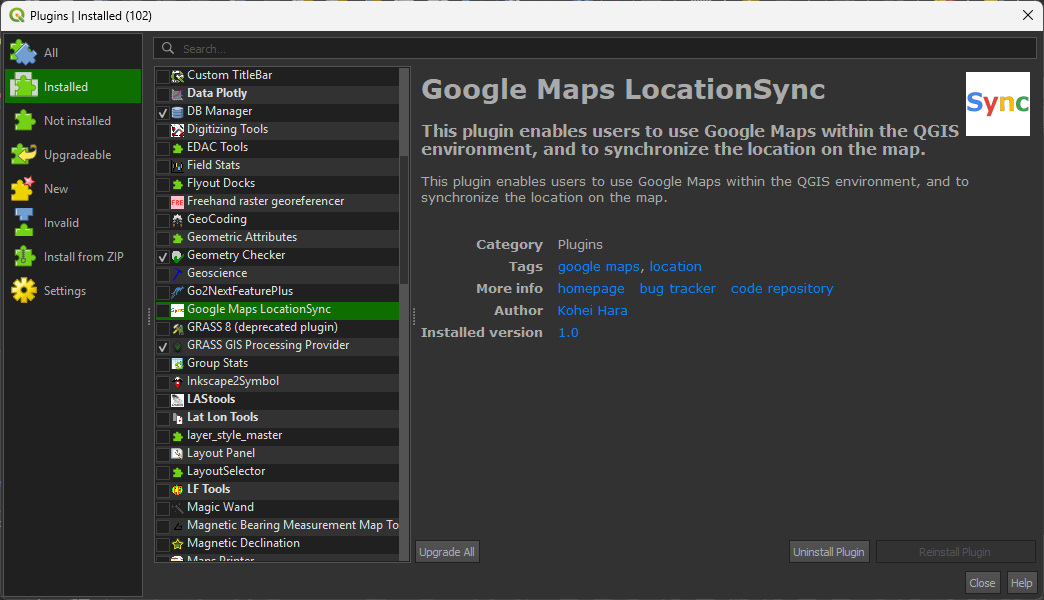Screen dimensions: 1044x600
Task: Click the Geoscience plugin icon
Action: click(177, 274)
